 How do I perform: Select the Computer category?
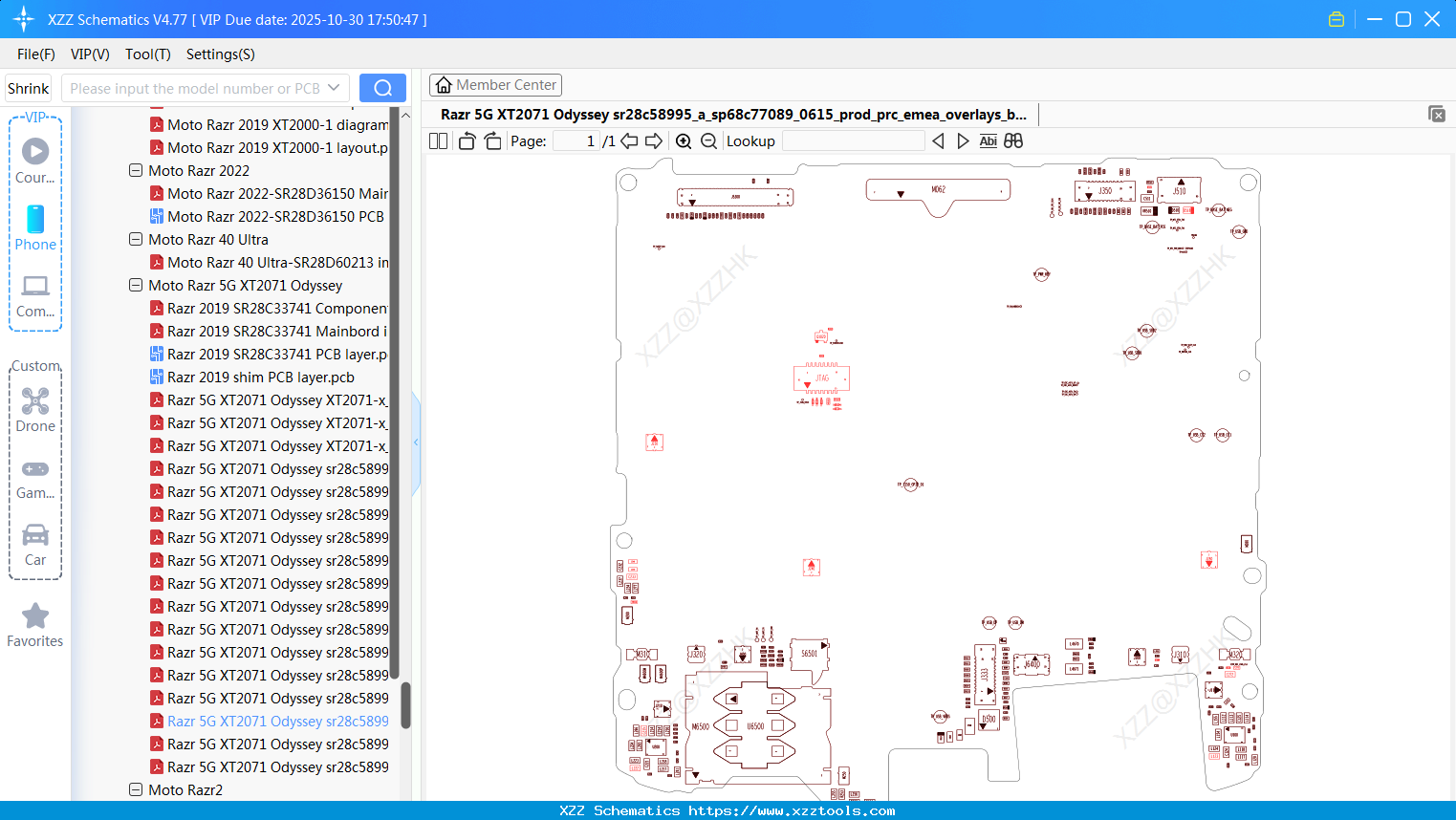point(35,295)
